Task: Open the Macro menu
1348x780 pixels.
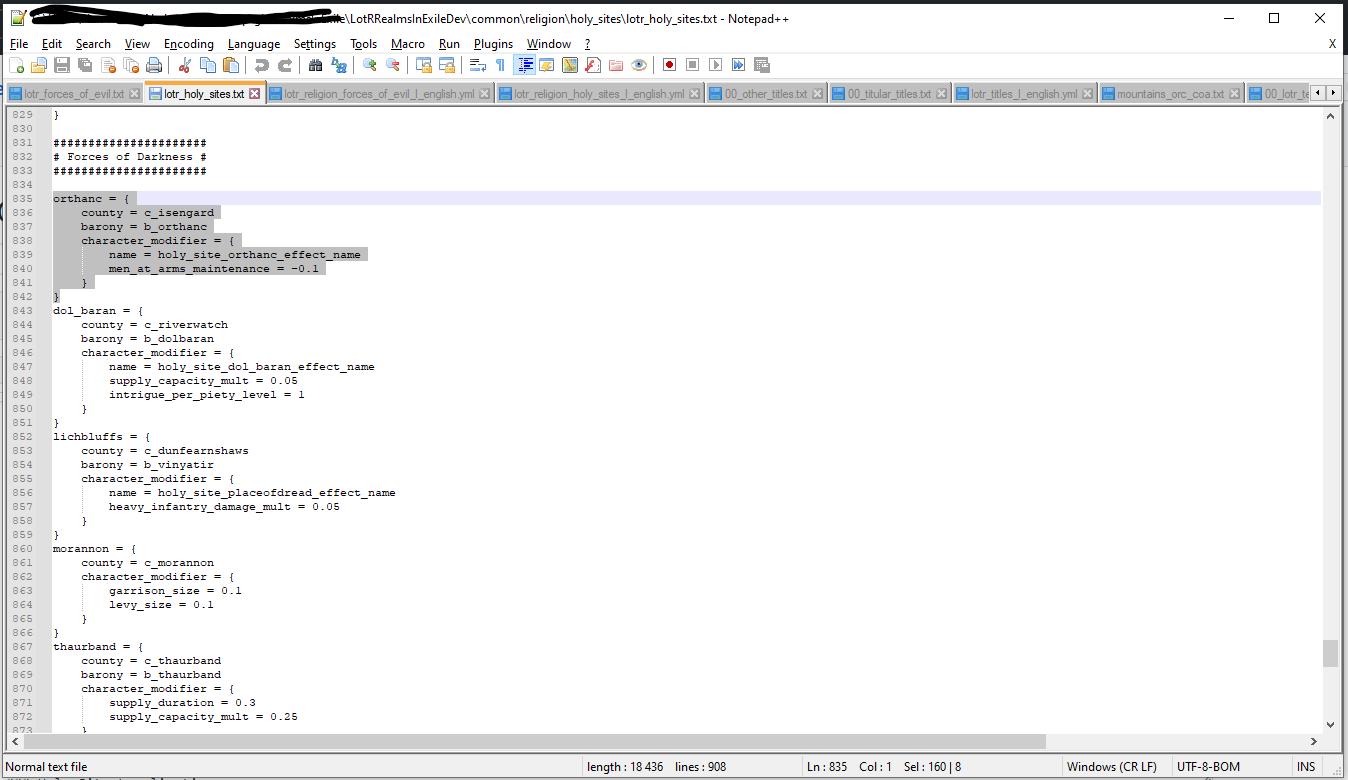Action: click(x=407, y=44)
